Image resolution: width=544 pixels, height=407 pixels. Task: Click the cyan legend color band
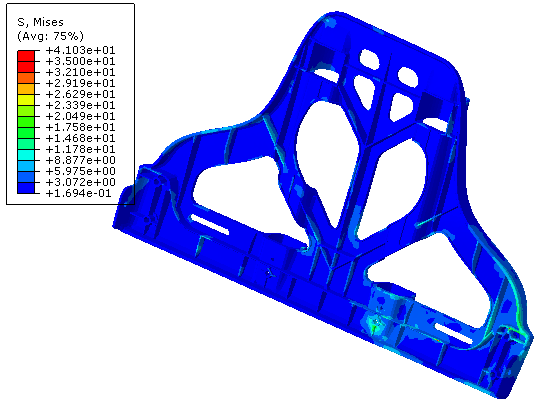26,154
